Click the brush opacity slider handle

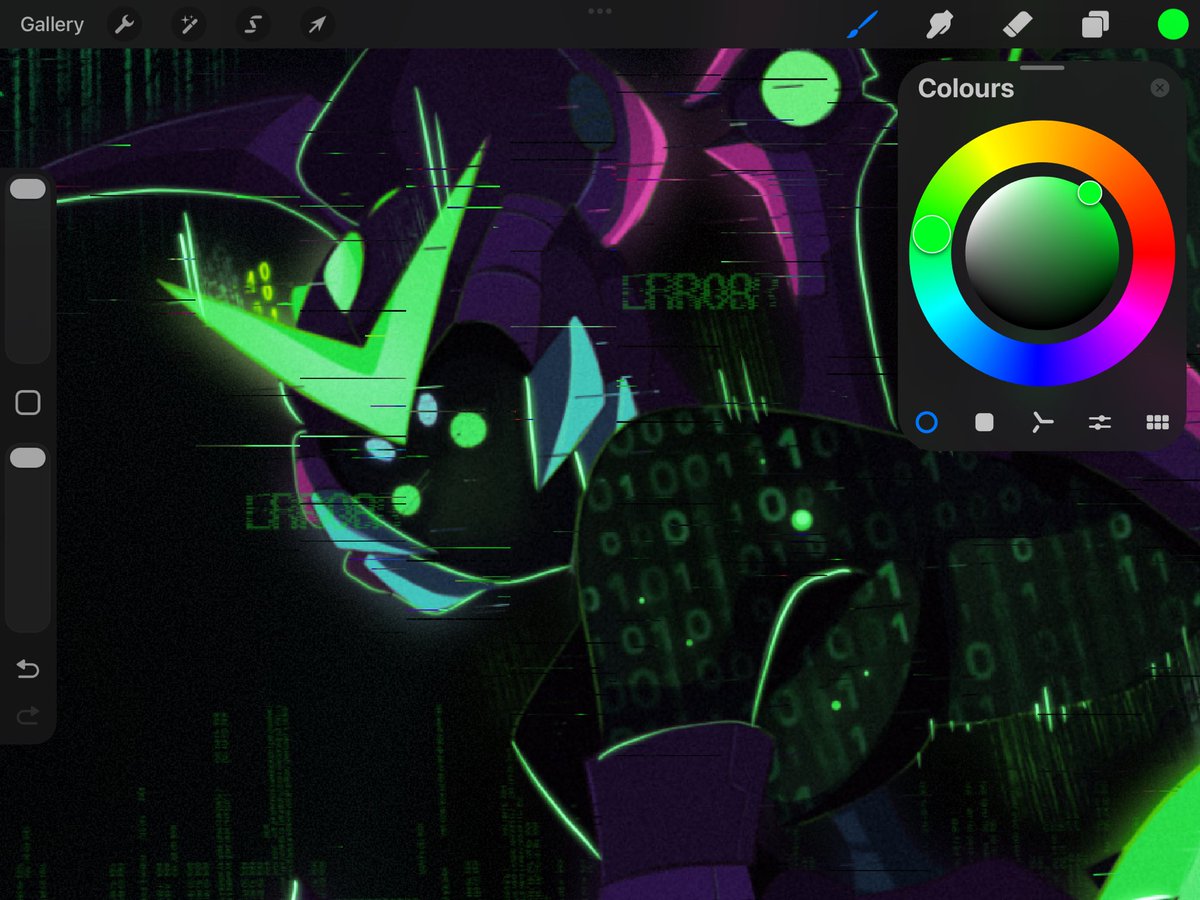[x=28, y=457]
